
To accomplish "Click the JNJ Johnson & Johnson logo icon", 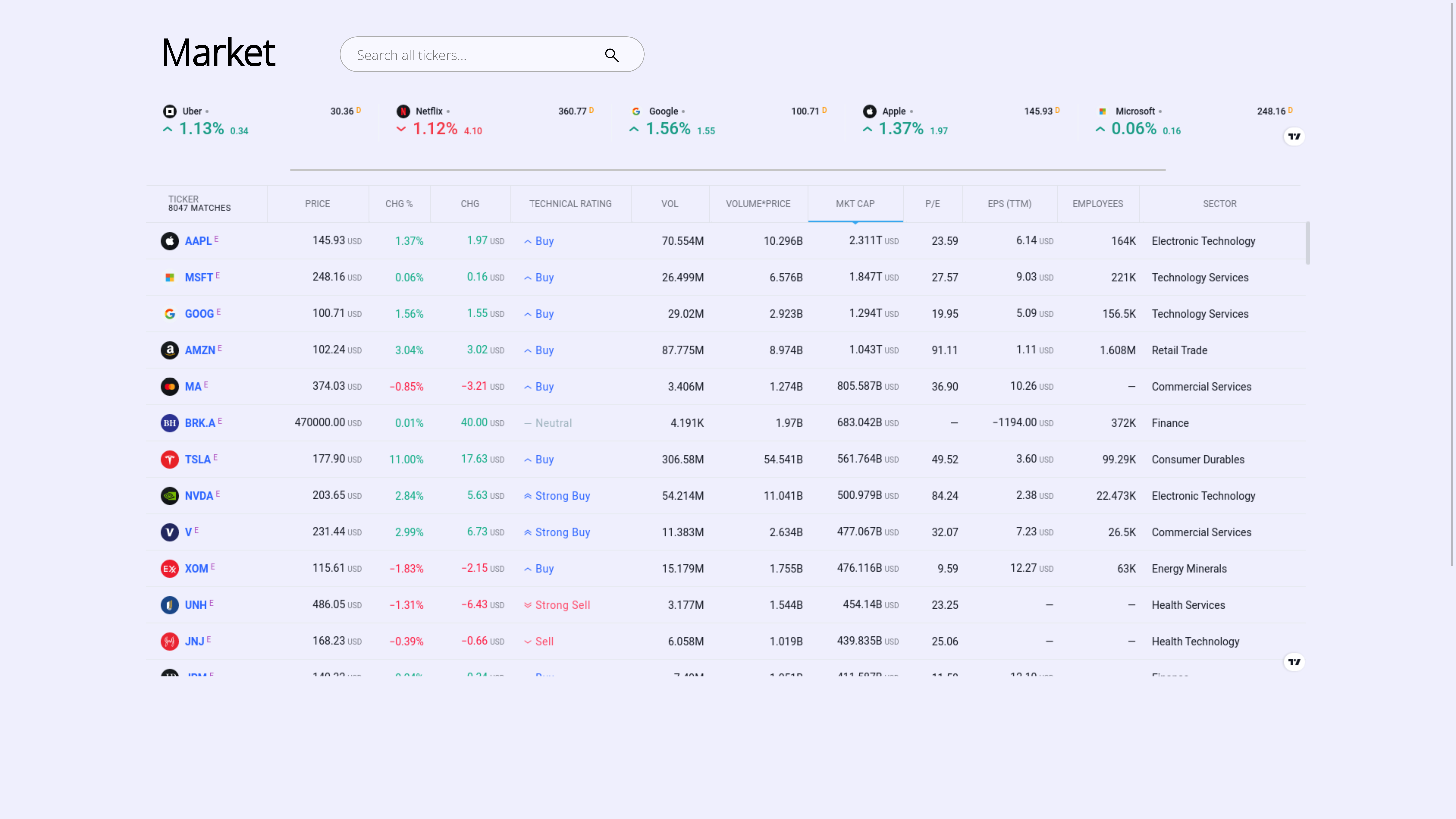I will [x=169, y=642].
